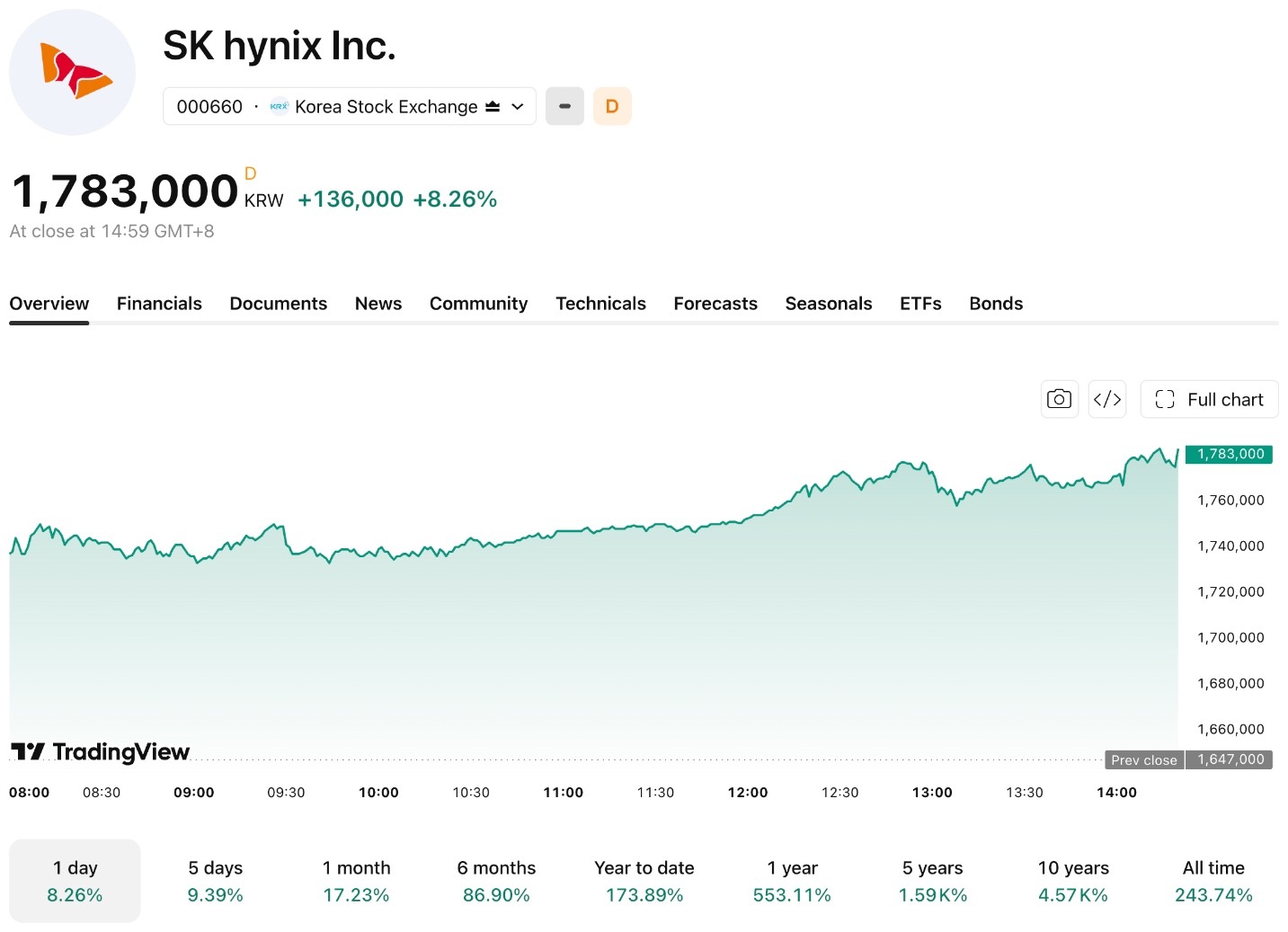
Task: Go to the Documents tab
Action: point(279,304)
